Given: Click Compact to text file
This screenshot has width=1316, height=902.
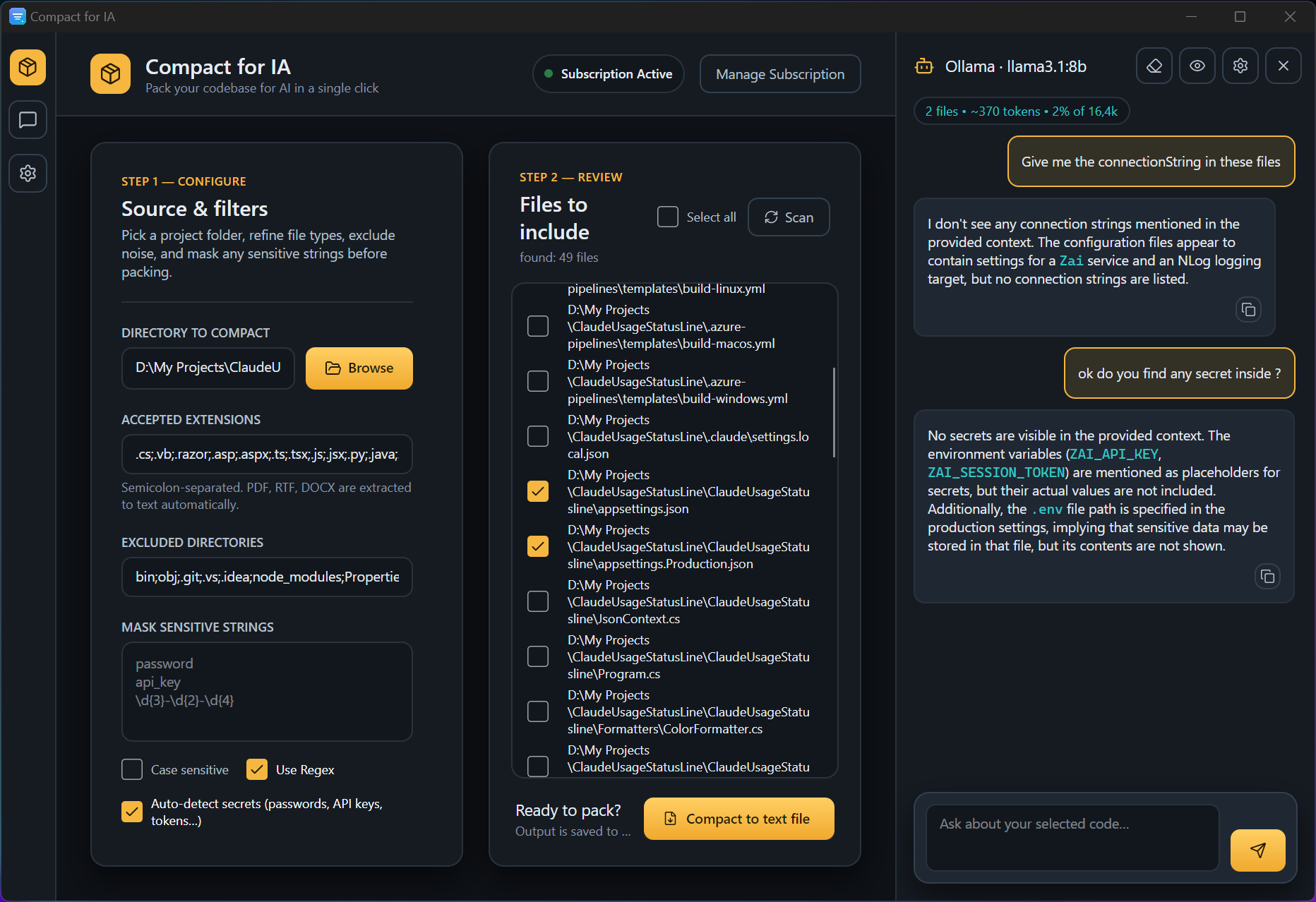Looking at the screenshot, I should click(739, 819).
